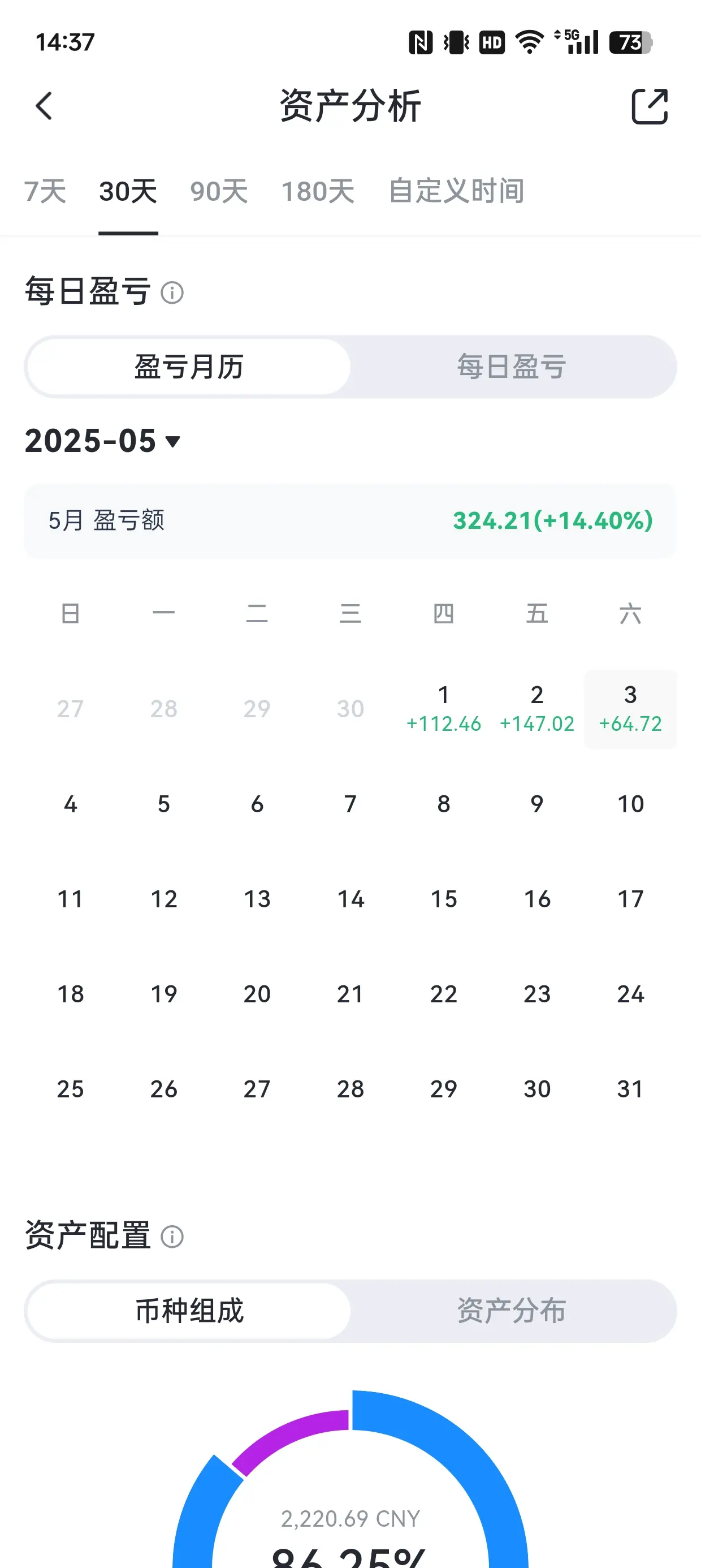Switch to 资产分布 toggle segment
This screenshot has width=701, height=1568.
pyautogui.click(x=512, y=1311)
